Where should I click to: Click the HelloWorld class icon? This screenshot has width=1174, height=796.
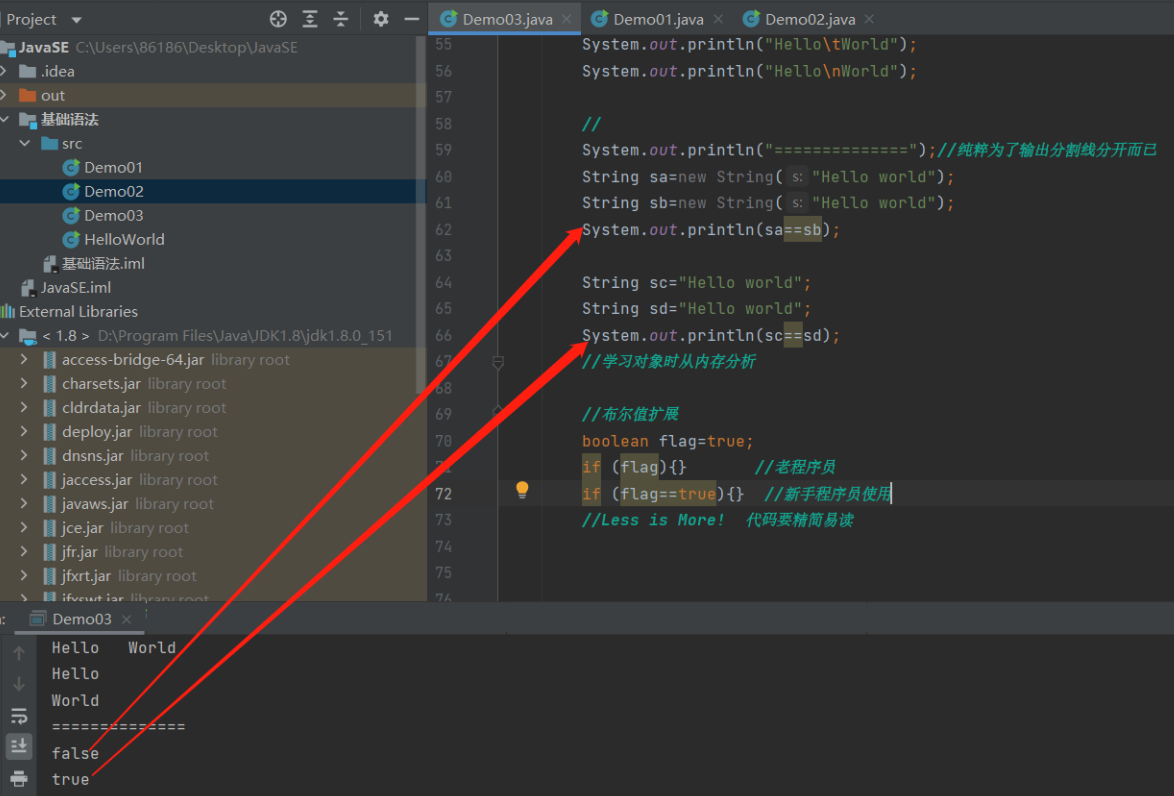[71, 239]
